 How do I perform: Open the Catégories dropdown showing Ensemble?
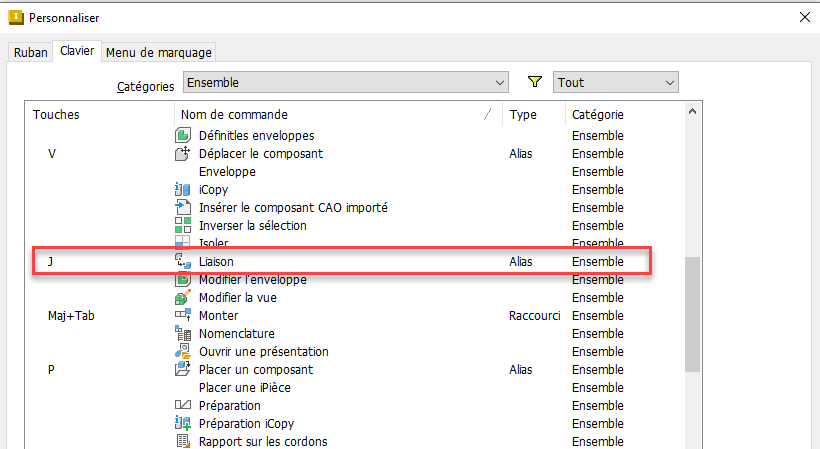click(x=346, y=82)
